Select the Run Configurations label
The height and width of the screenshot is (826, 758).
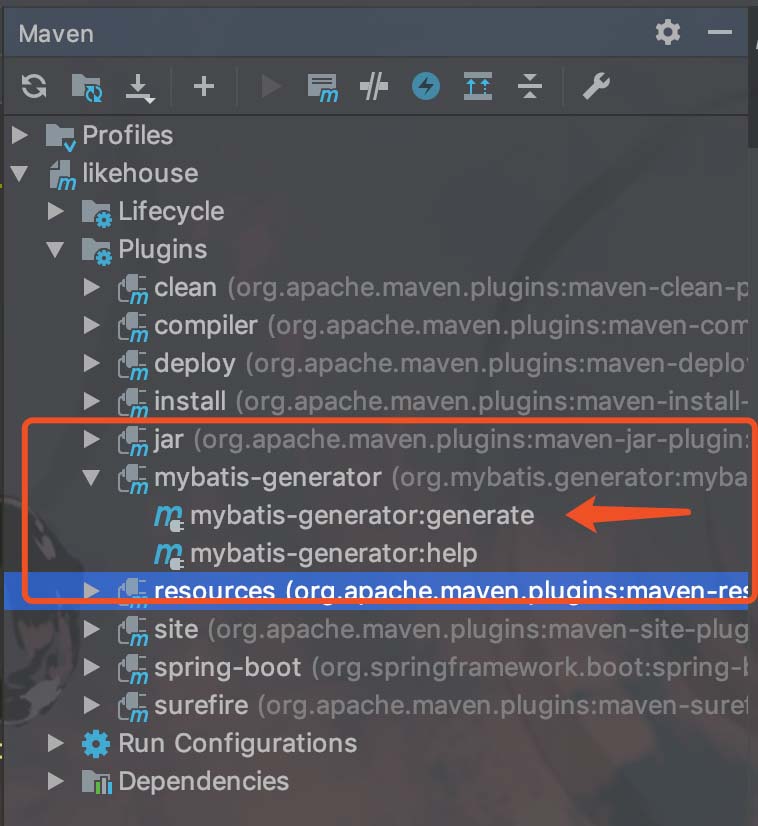pyautogui.click(x=238, y=743)
